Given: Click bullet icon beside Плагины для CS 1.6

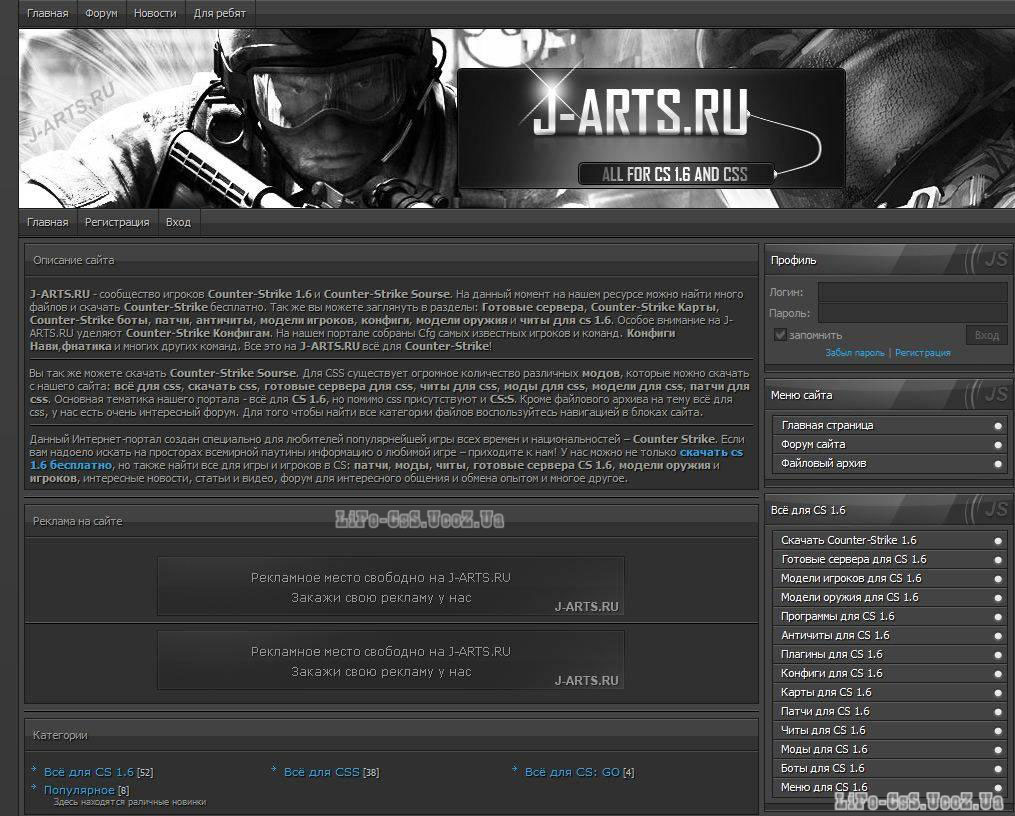Looking at the screenshot, I should (998, 655).
